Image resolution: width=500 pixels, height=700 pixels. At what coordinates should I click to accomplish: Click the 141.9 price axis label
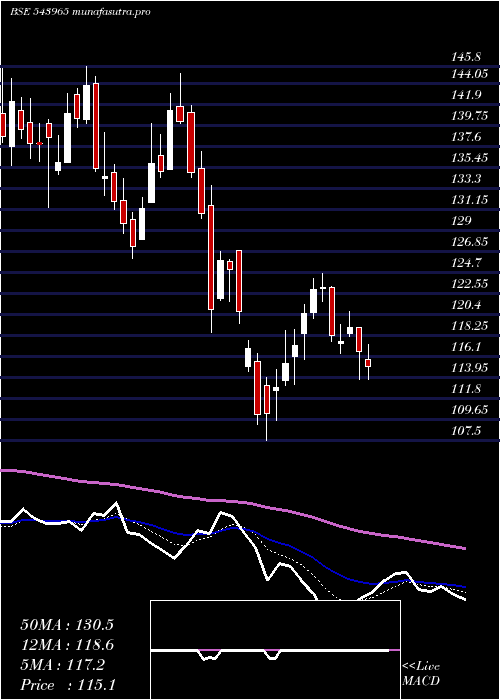[x=466, y=95]
